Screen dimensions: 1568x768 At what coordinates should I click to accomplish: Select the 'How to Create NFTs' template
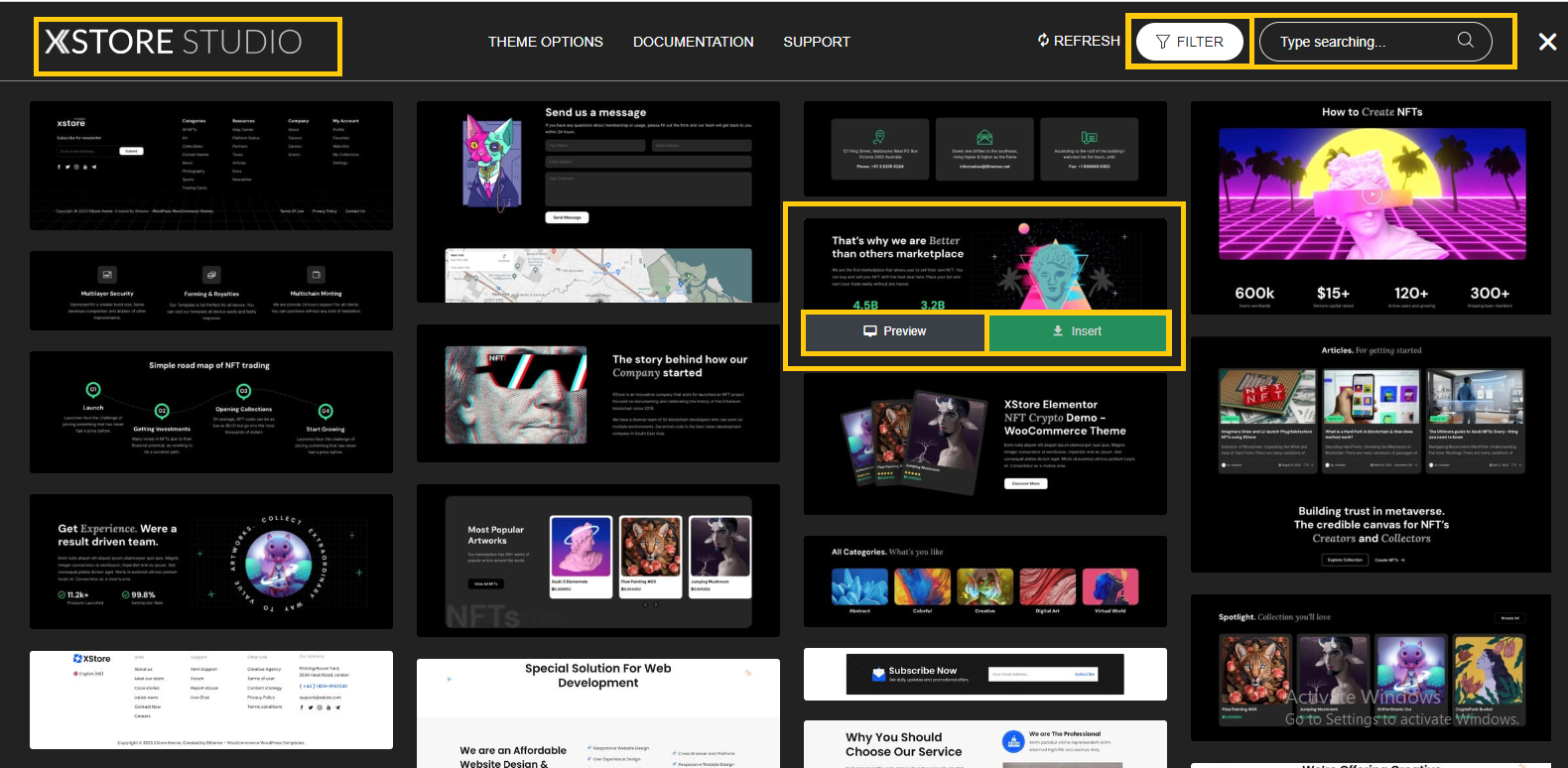(x=1371, y=207)
